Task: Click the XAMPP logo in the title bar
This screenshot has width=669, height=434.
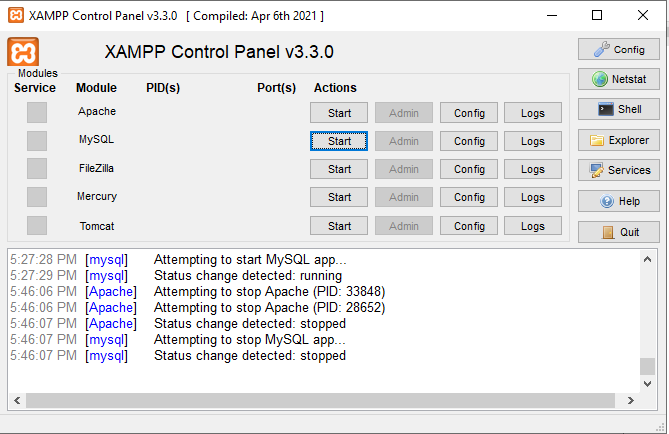Action: point(16,15)
